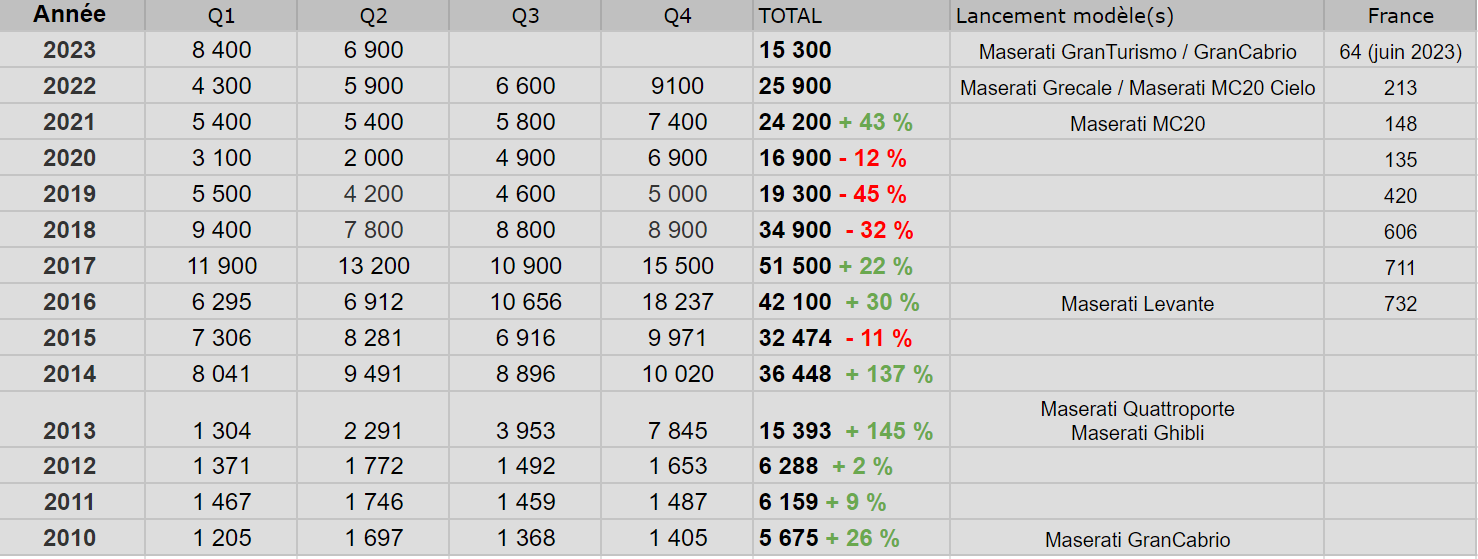
Task: Click the France column header
Action: pyautogui.click(x=1400, y=15)
